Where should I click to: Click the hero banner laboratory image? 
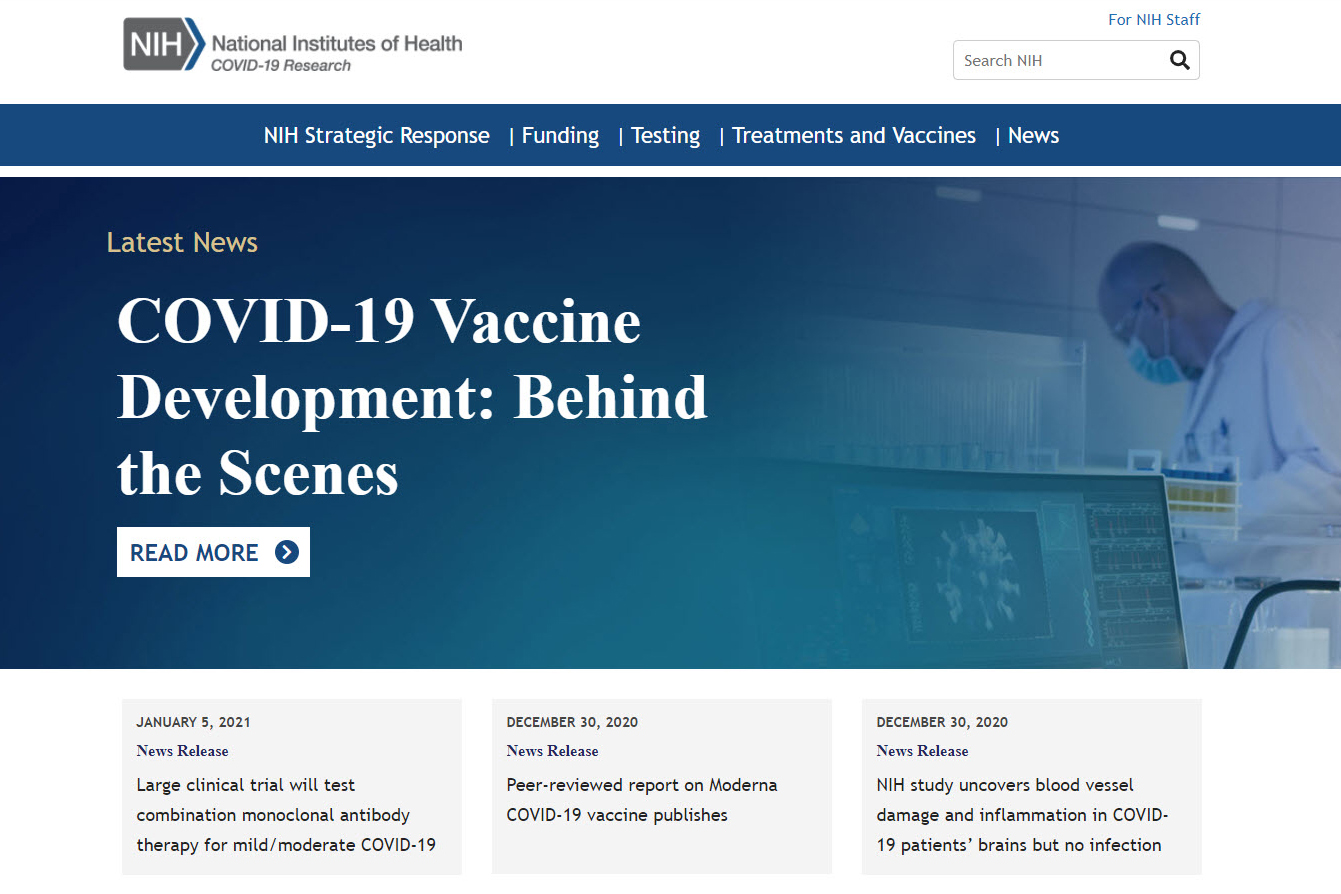tap(1050, 400)
